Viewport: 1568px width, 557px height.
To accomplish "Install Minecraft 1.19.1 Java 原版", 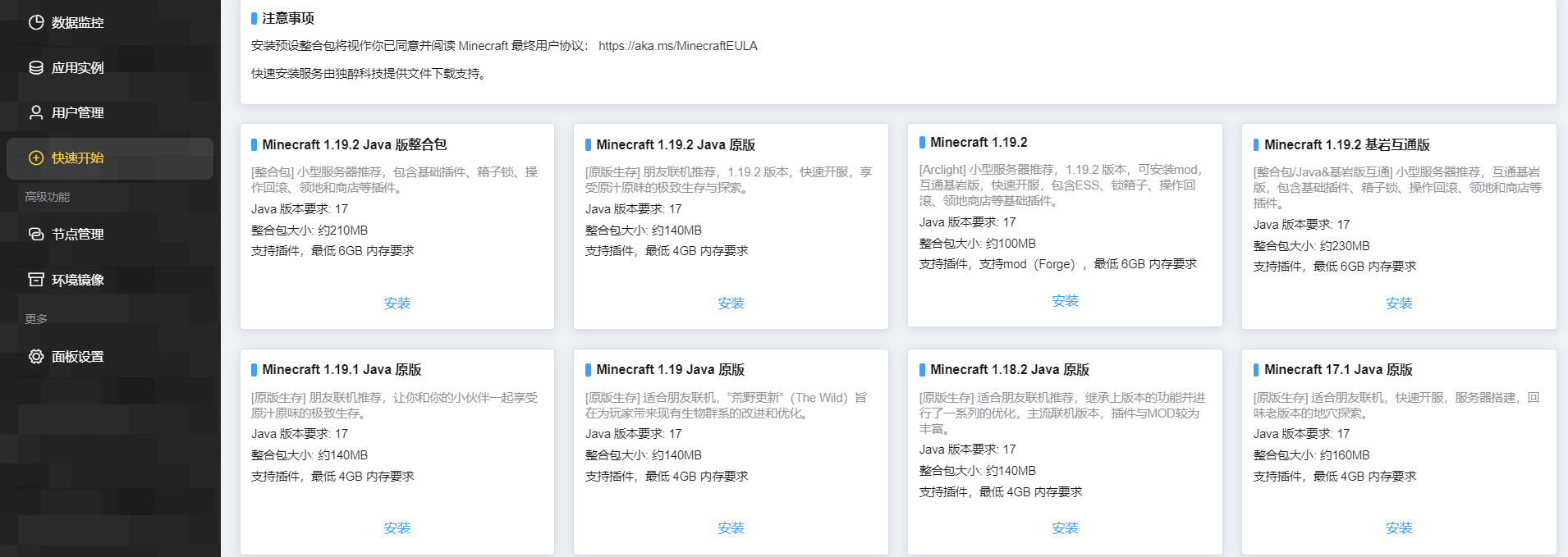I will (x=397, y=528).
